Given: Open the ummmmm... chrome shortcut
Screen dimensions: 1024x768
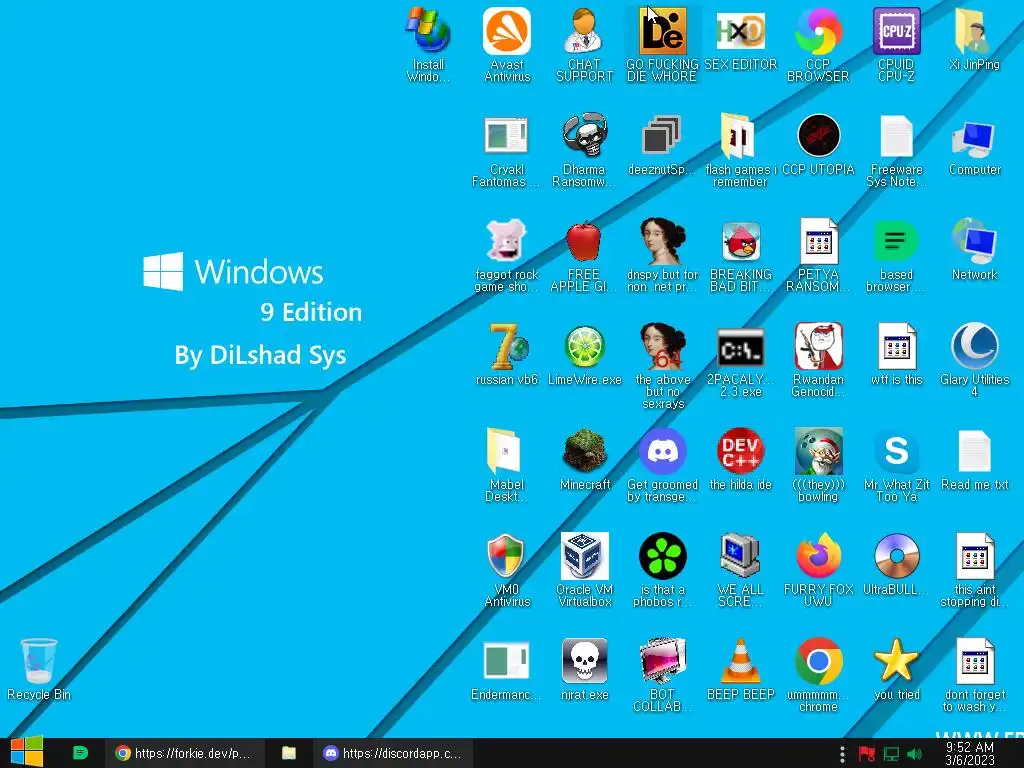Looking at the screenshot, I should [x=818, y=675].
